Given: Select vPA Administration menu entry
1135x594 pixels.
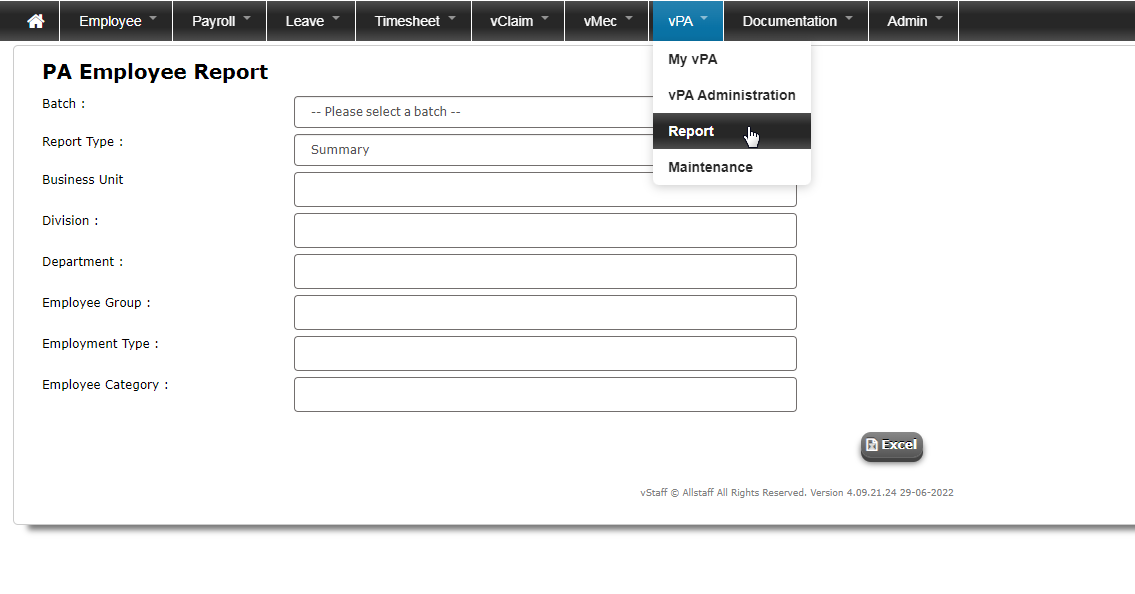Looking at the screenshot, I should point(732,96).
